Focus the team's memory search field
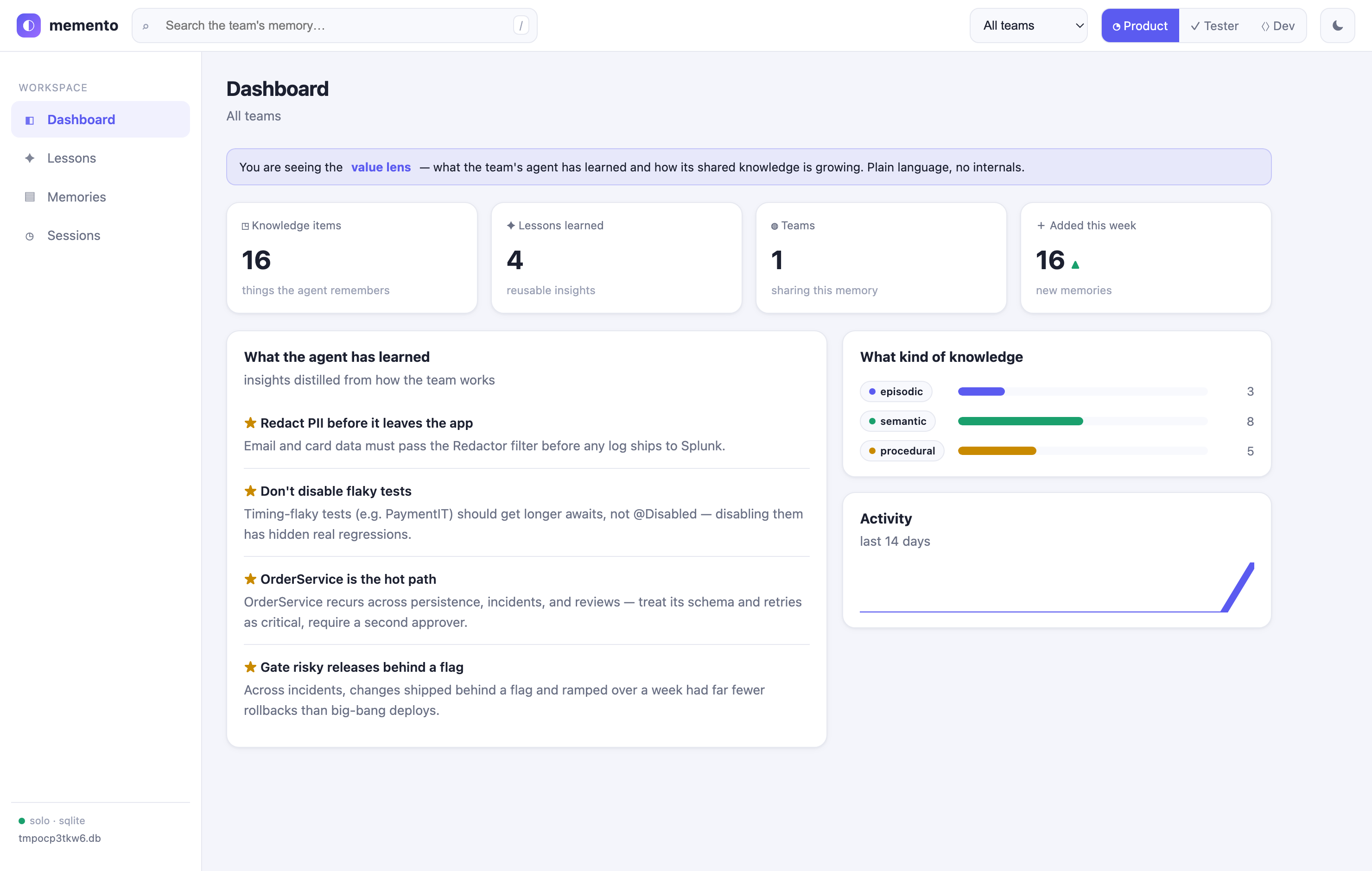 tap(335, 25)
